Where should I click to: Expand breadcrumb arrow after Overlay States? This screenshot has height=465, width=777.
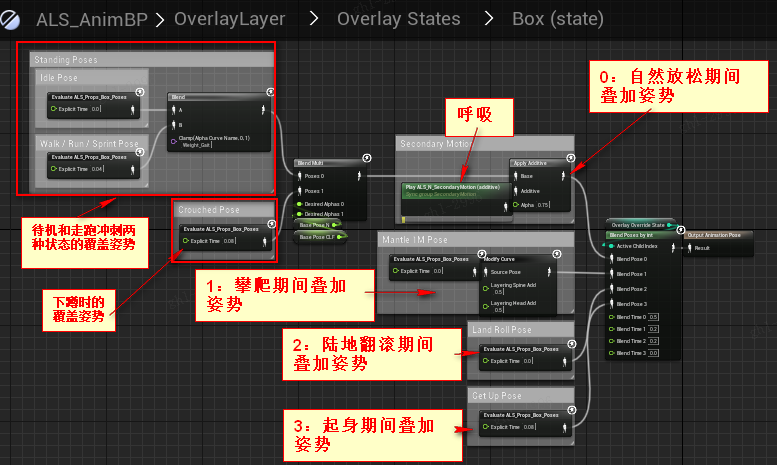(486, 18)
